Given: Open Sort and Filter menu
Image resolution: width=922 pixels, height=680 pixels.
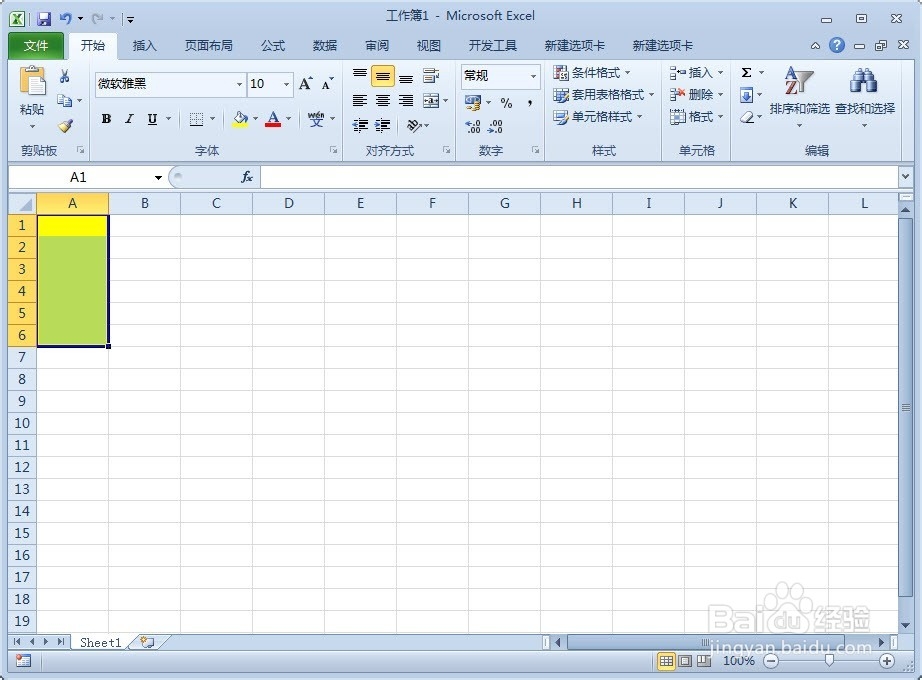Looking at the screenshot, I should click(799, 96).
